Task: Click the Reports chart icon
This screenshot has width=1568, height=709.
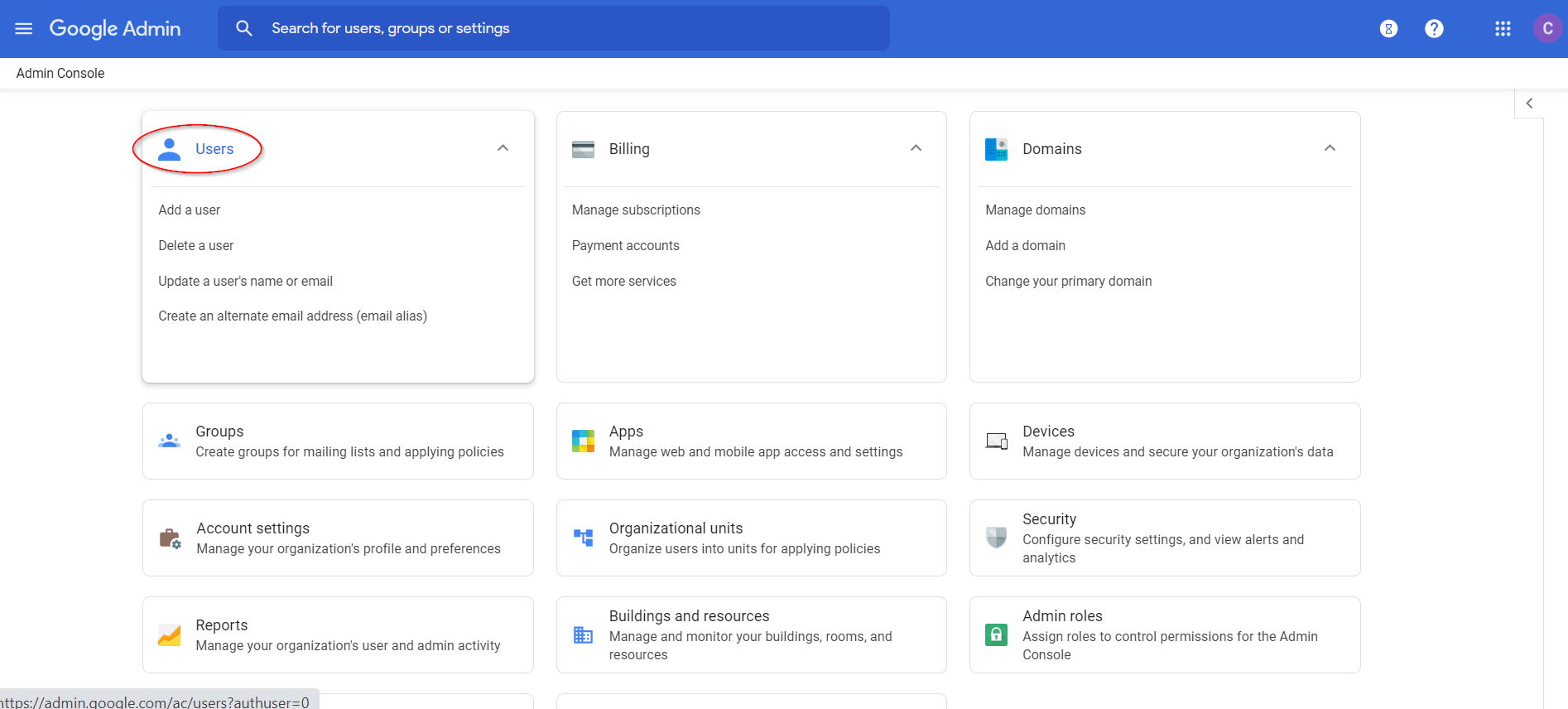Action: point(169,635)
